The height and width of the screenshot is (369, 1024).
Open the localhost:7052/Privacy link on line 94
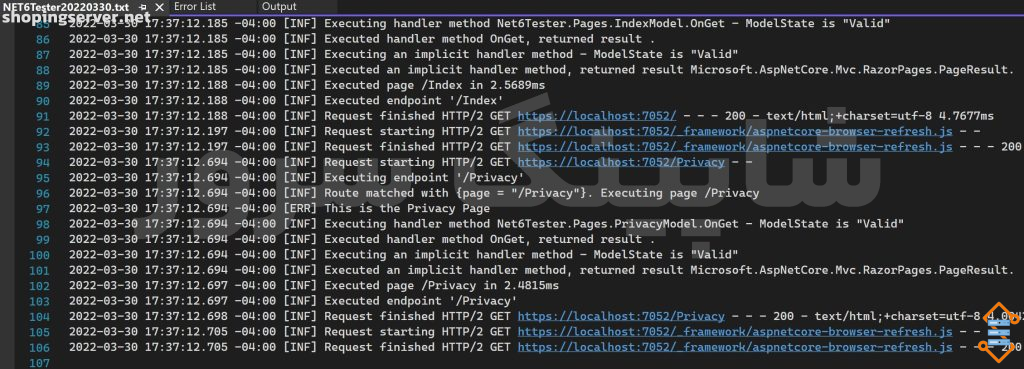point(621,162)
